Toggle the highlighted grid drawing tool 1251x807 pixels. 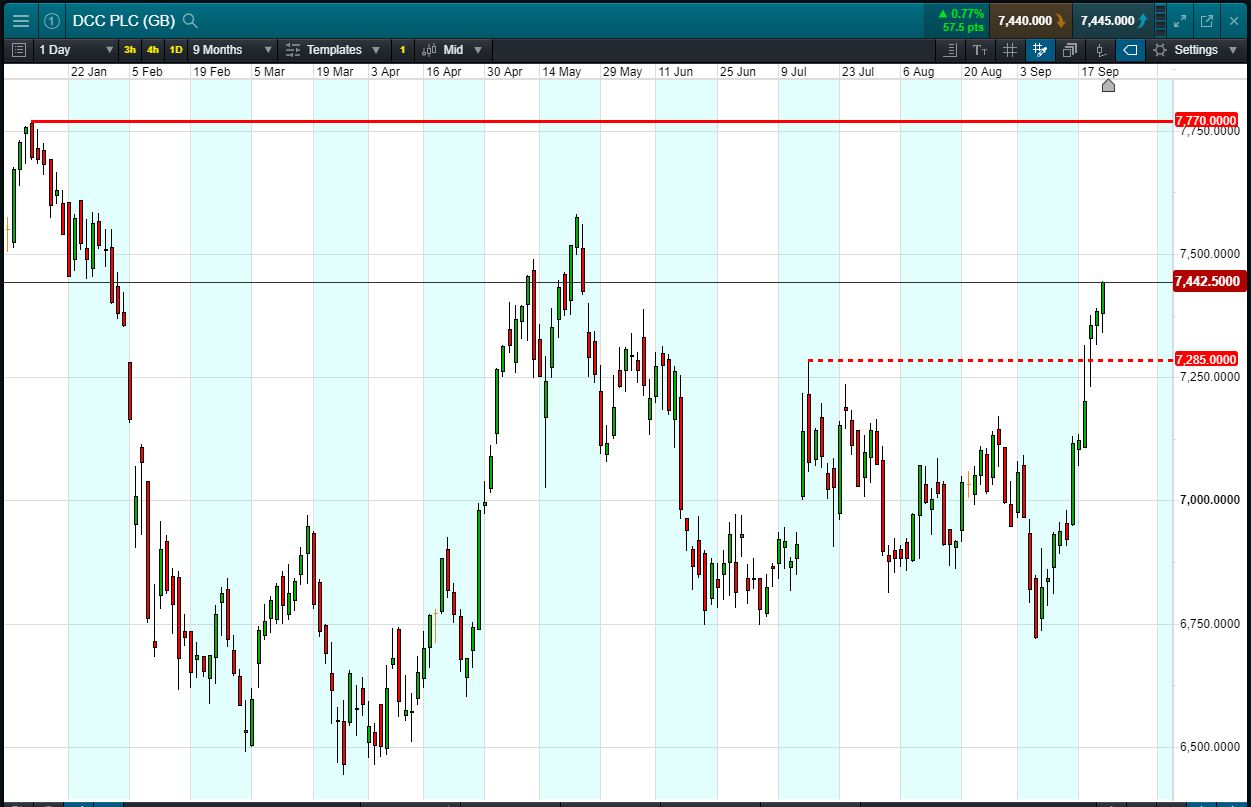pos(1040,49)
